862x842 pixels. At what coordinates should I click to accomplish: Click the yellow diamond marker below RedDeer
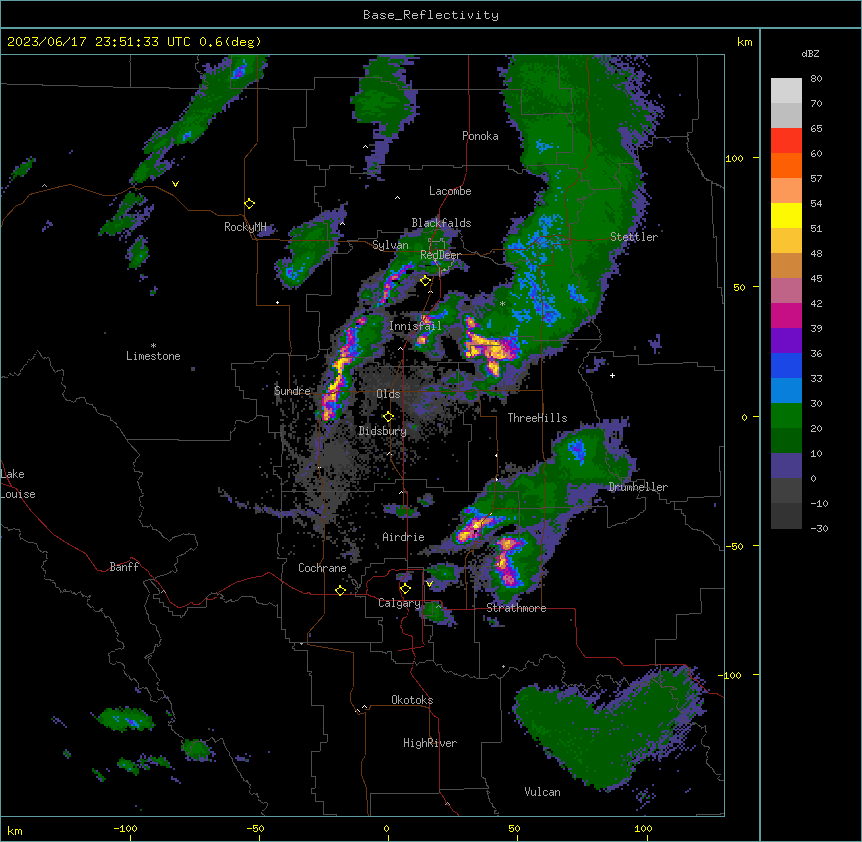[426, 281]
